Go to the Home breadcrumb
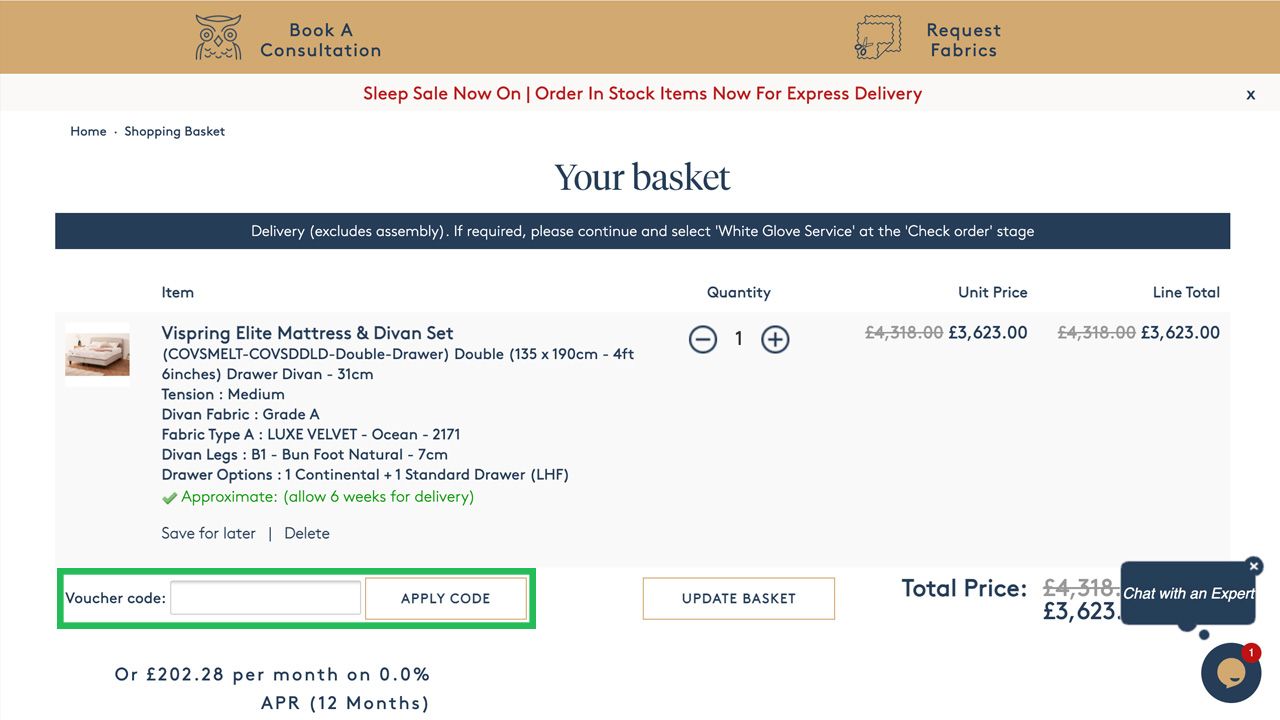The width and height of the screenshot is (1280, 720). click(88, 131)
